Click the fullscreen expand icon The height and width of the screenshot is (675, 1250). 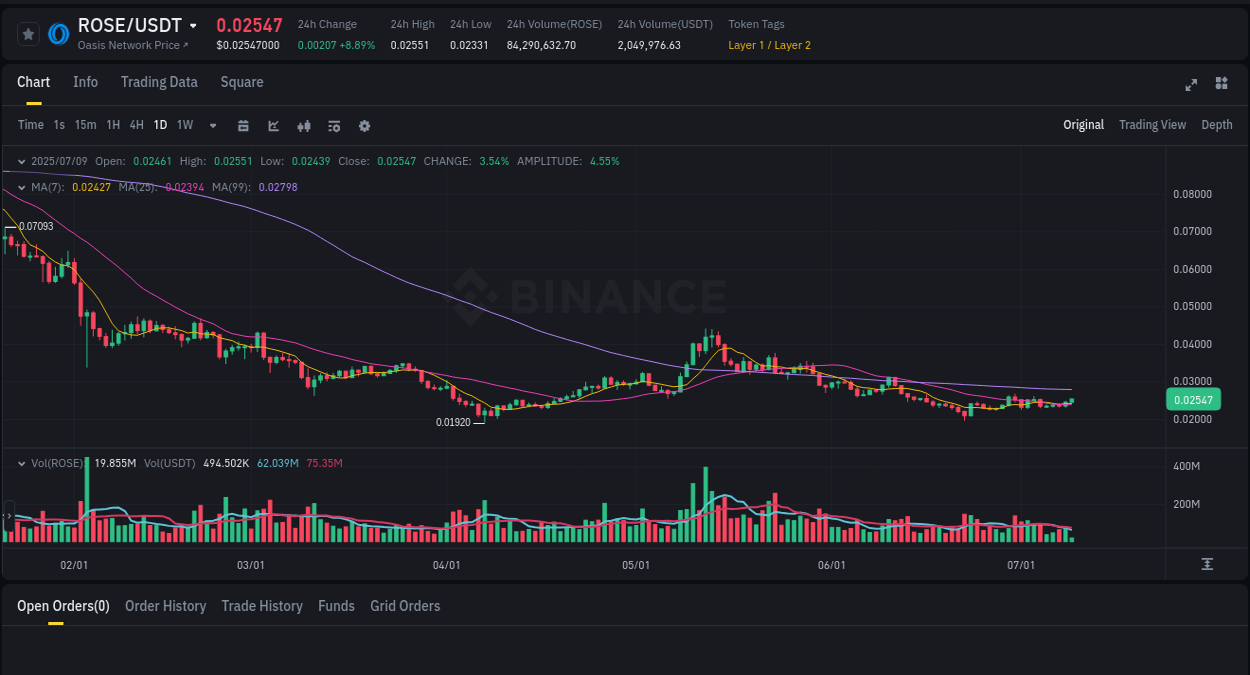click(1191, 85)
